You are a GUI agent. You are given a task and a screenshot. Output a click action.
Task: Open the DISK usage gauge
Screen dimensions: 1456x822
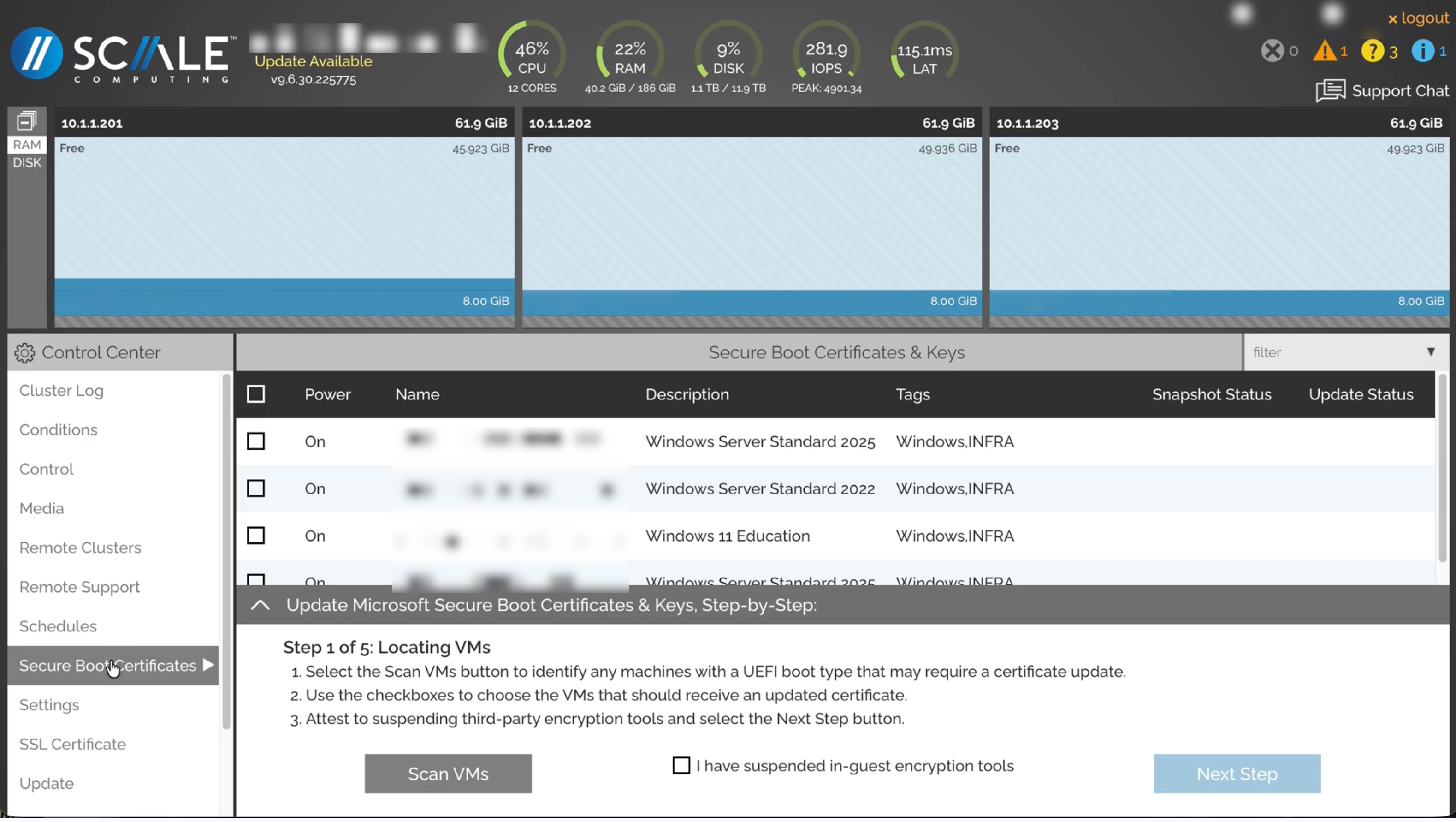pos(728,57)
